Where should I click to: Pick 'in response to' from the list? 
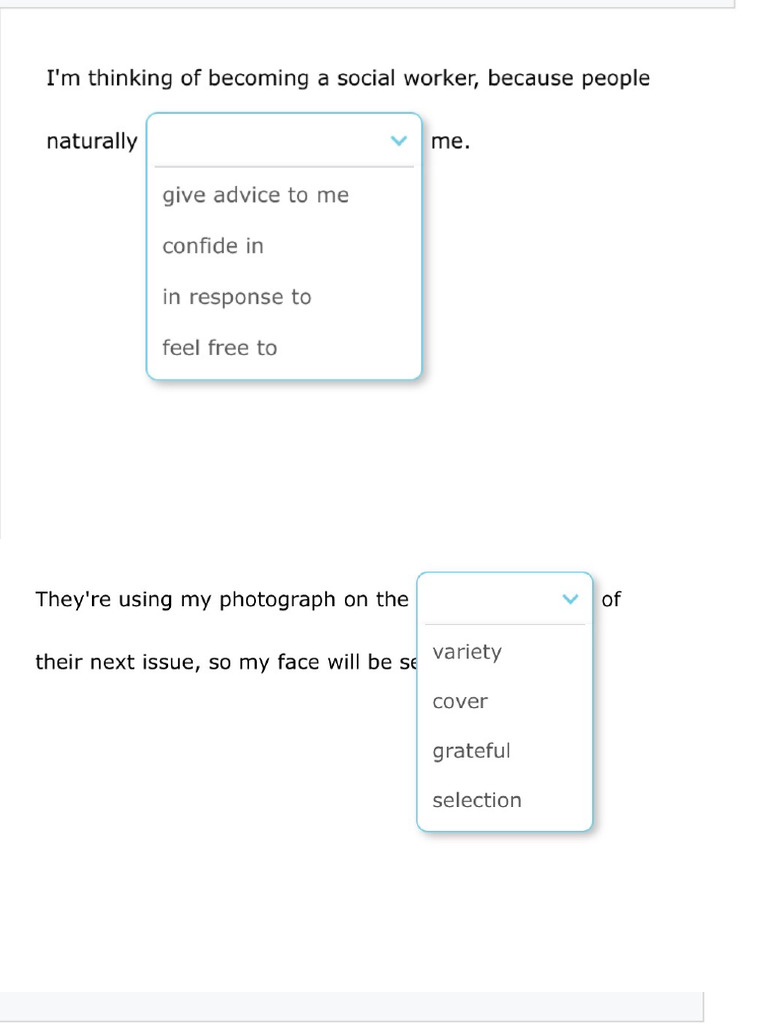[237, 297]
